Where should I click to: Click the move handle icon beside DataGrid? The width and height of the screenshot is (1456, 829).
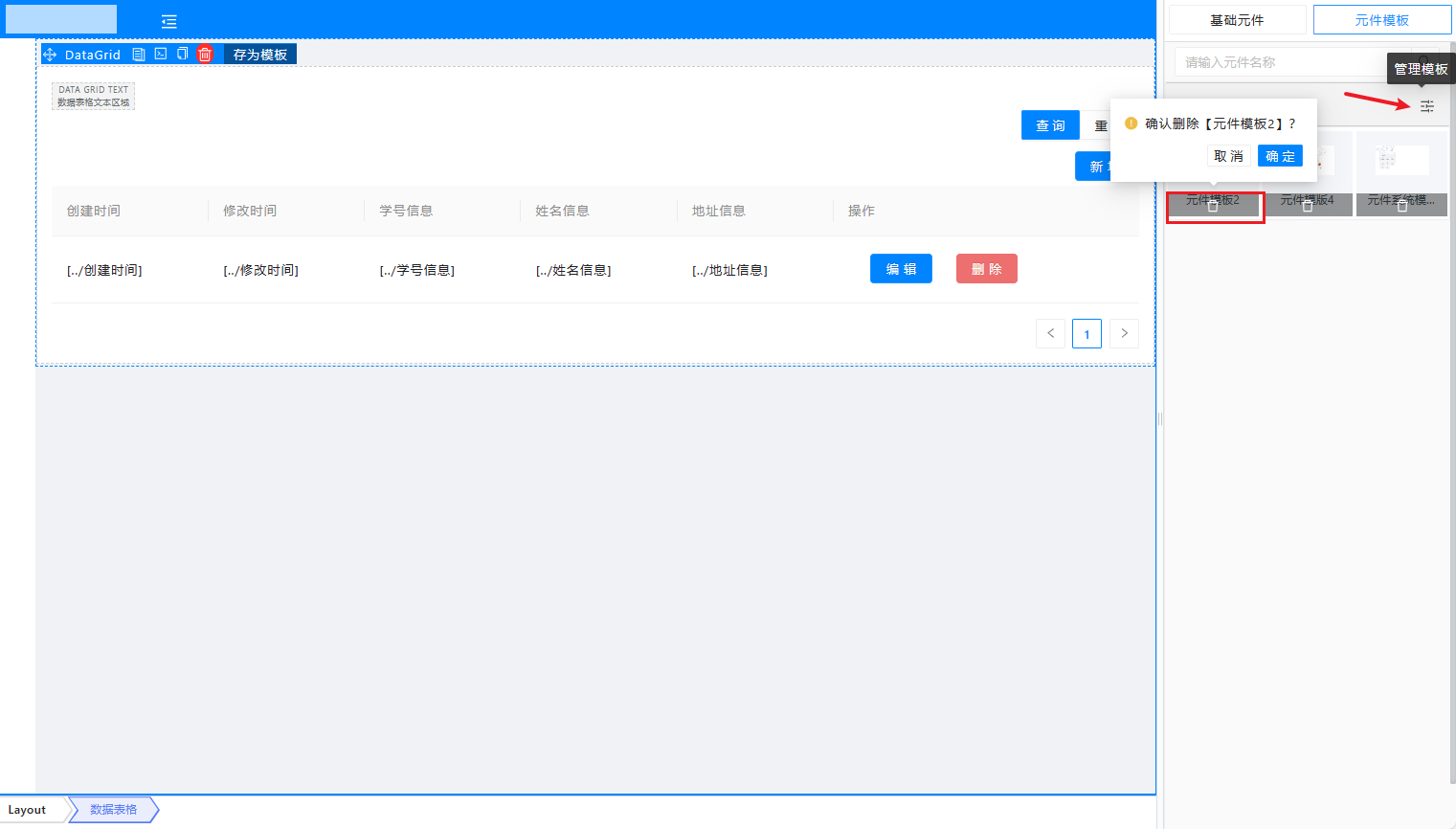pyautogui.click(x=50, y=55)
